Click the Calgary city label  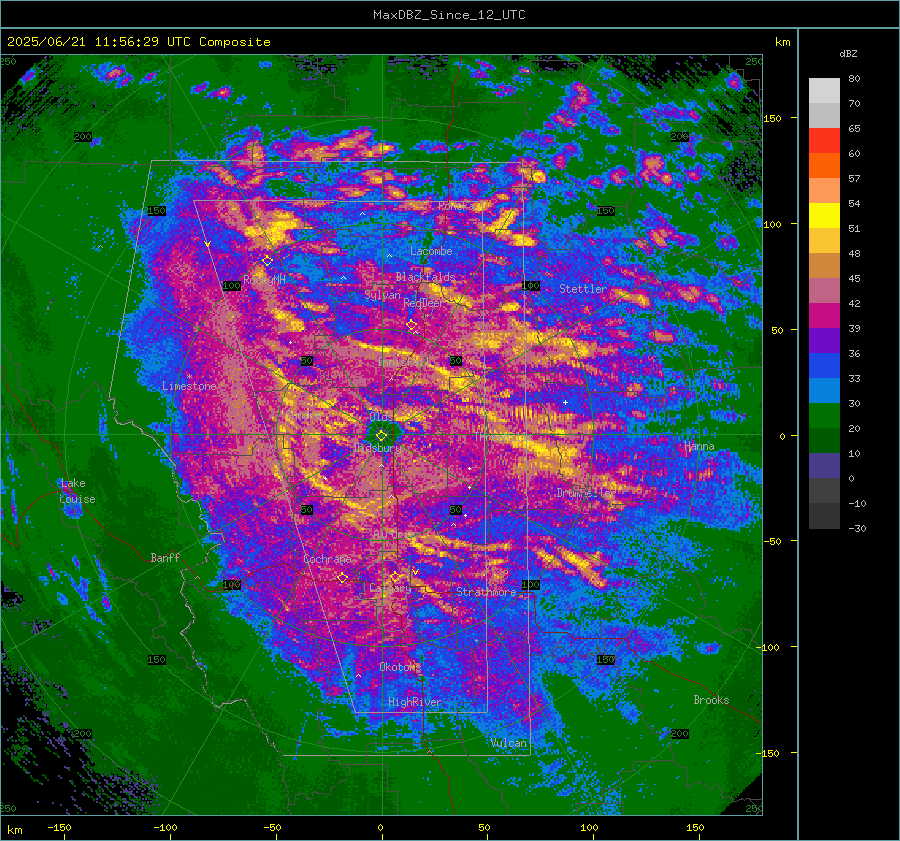tap(390, 588)
